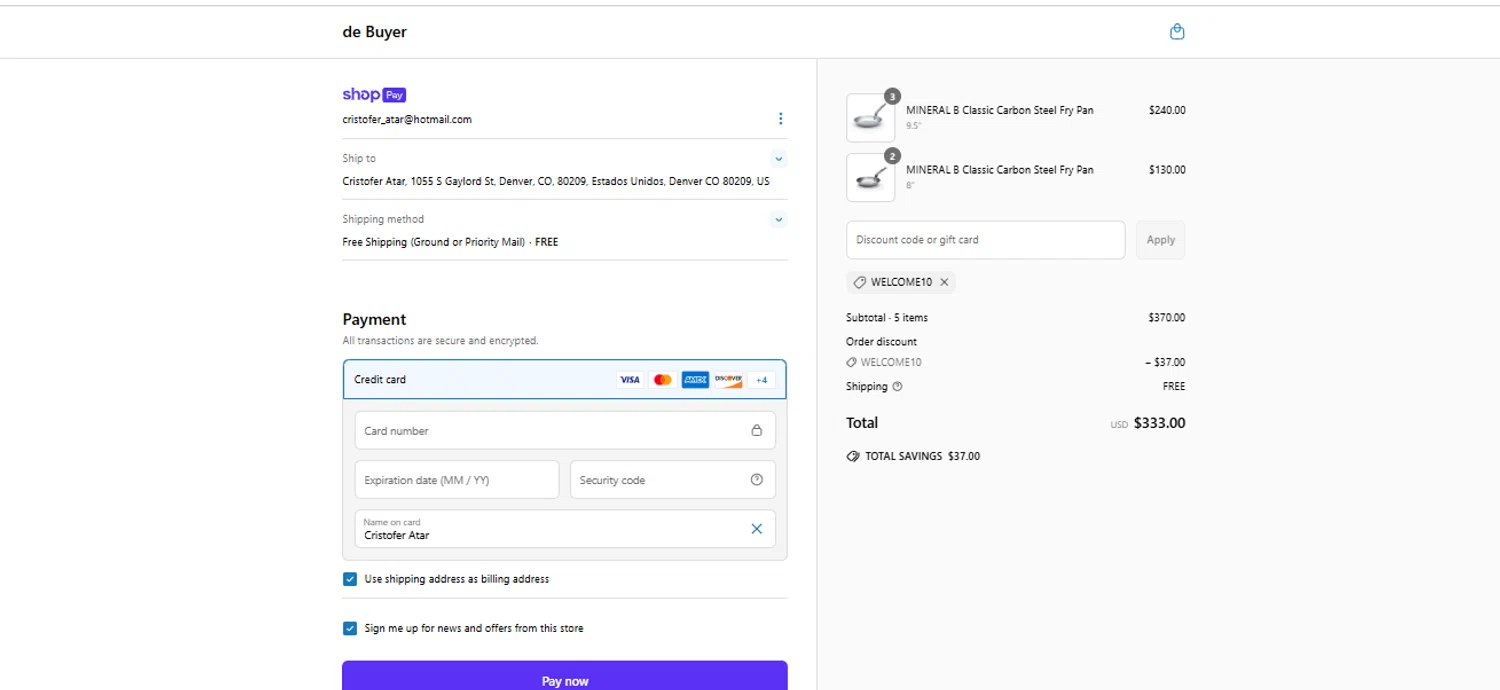Click the Order discount WELCOME10 tag icon
Screen dimensions: 1500x690
(851, 363)
